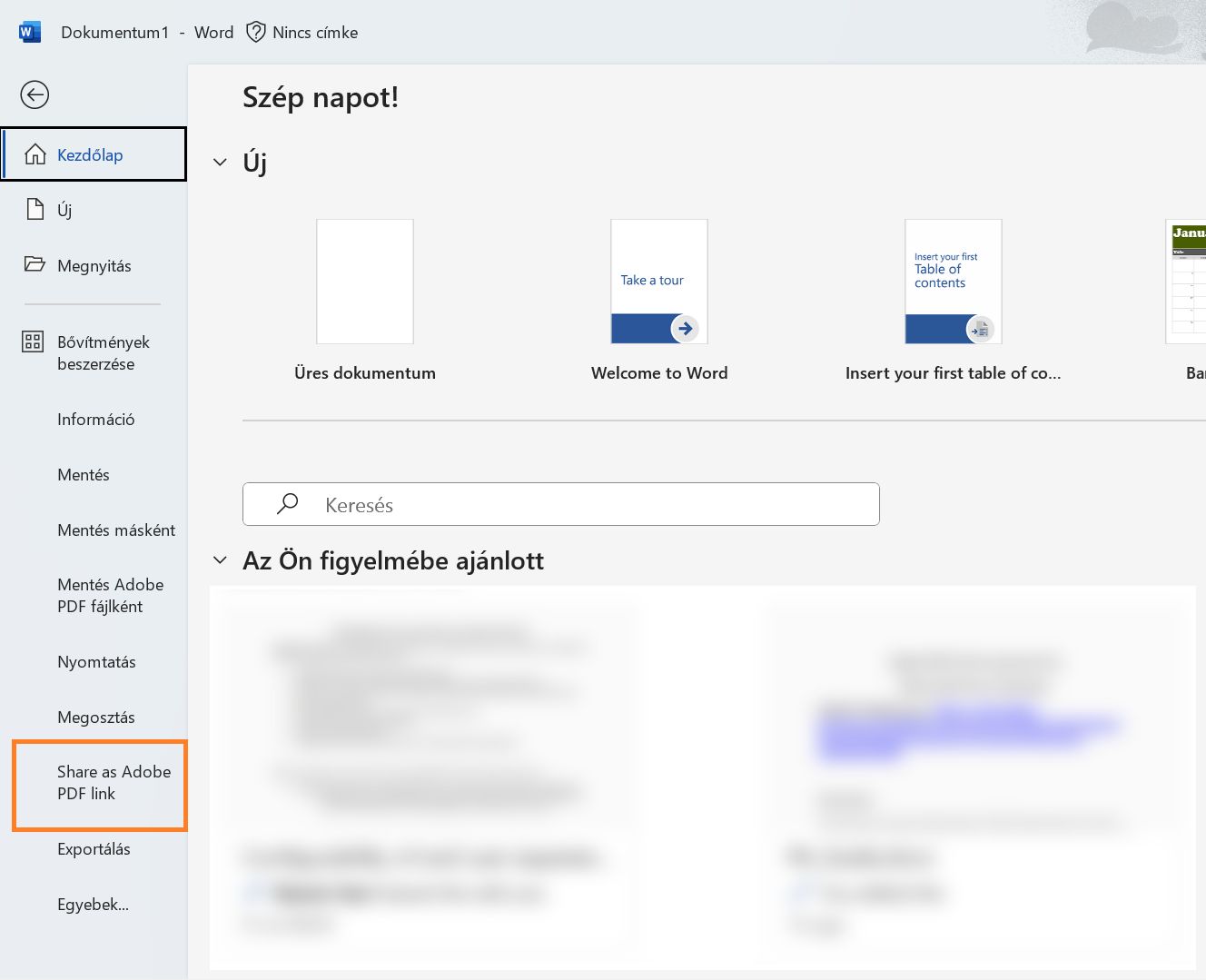Open the Kezdőlap home section
The height and width of the screenshot is (980, 1206).
[90, 154]
